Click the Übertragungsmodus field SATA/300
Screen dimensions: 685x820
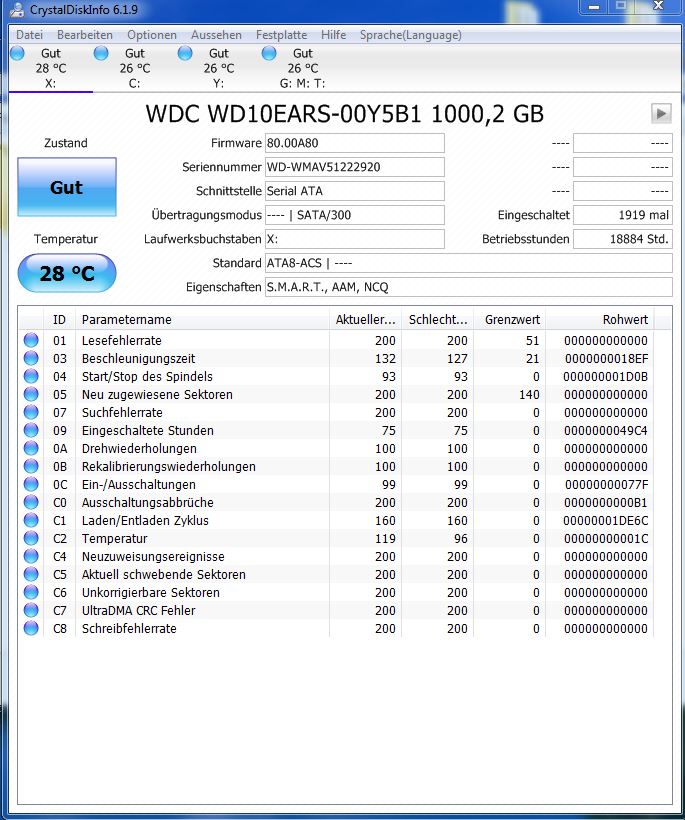pos(355,215)
